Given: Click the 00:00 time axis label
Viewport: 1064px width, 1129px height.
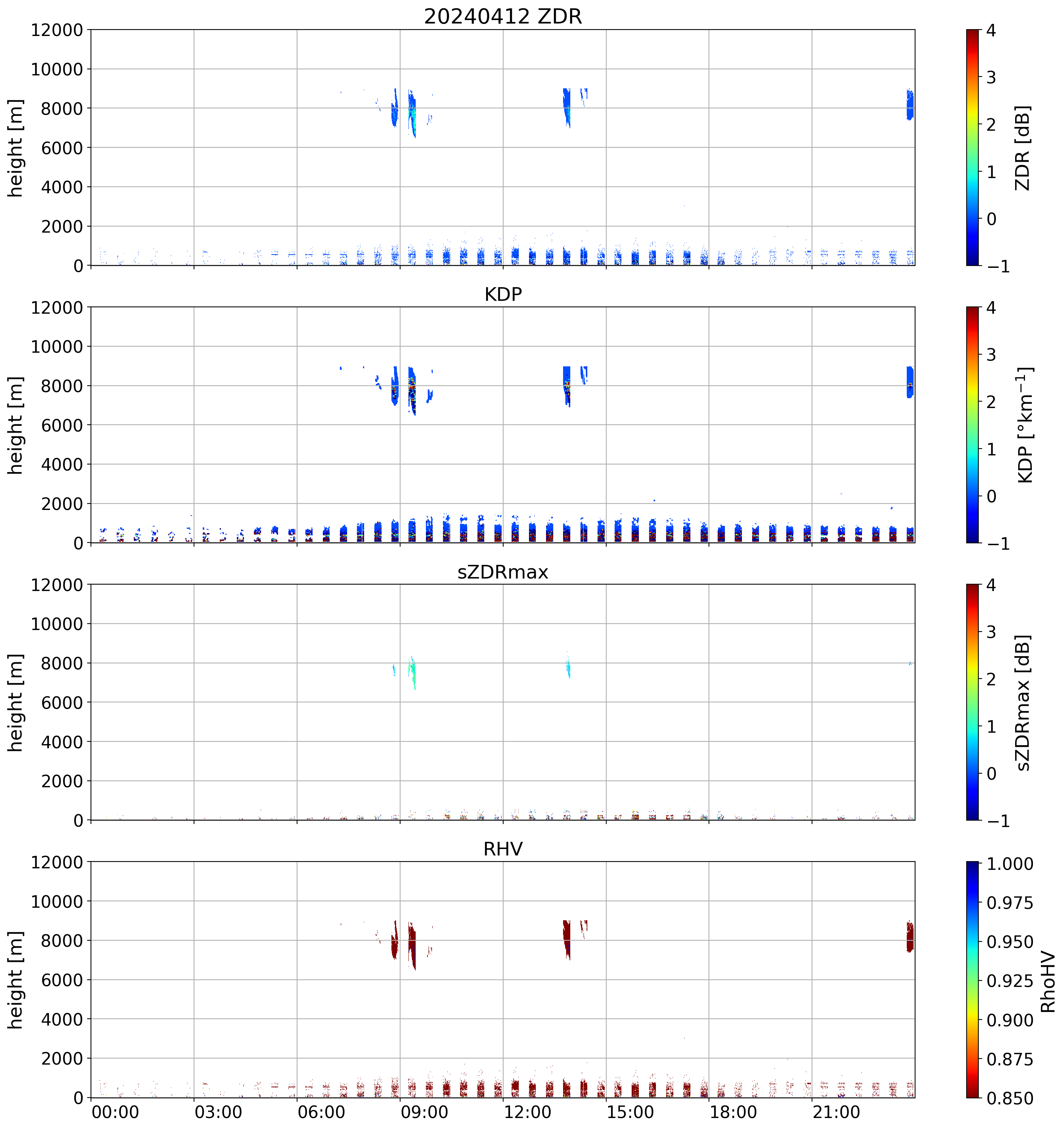Looking at the screenshot, I should pyautogui.click(x=115, y=1112).
